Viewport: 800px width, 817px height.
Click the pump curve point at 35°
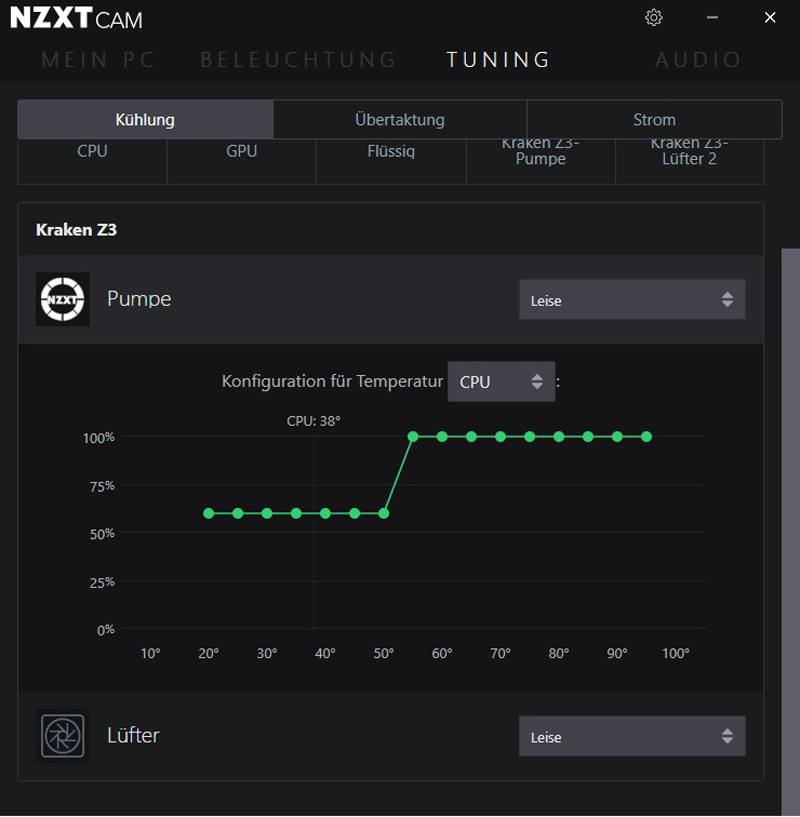[296, 513]
